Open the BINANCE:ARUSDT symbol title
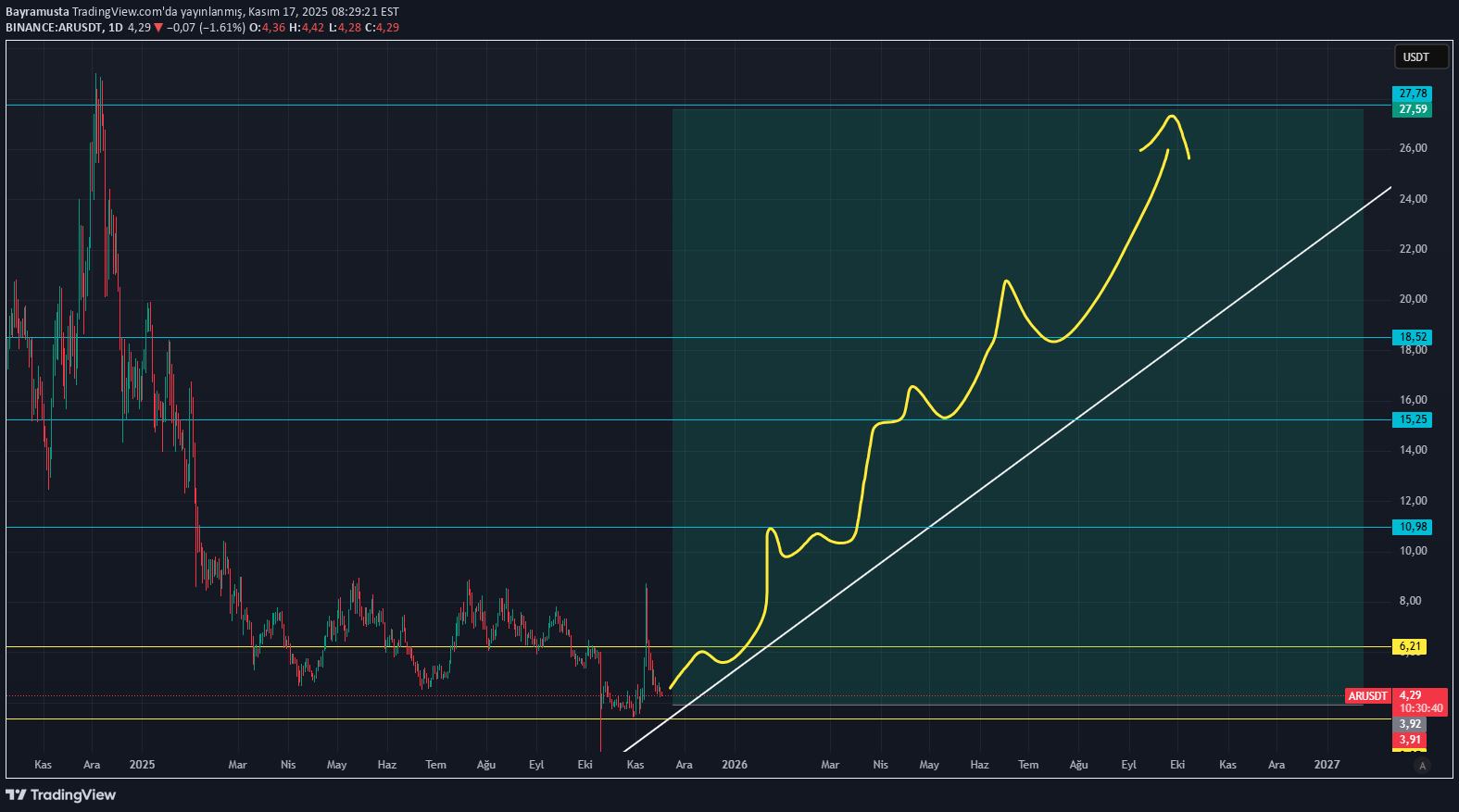Screen dimensions: 1459x812 tap(54, 28)
